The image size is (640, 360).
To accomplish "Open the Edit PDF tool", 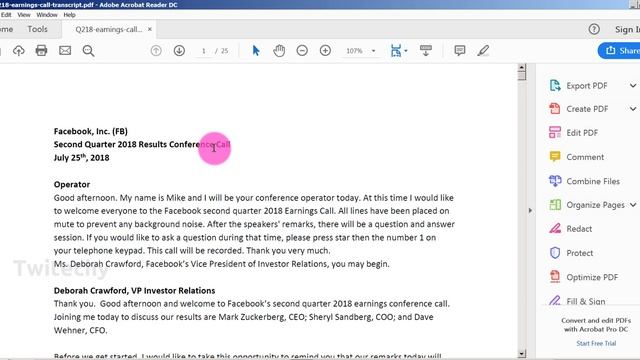I will pyautogui.click(x=582, y=133).
